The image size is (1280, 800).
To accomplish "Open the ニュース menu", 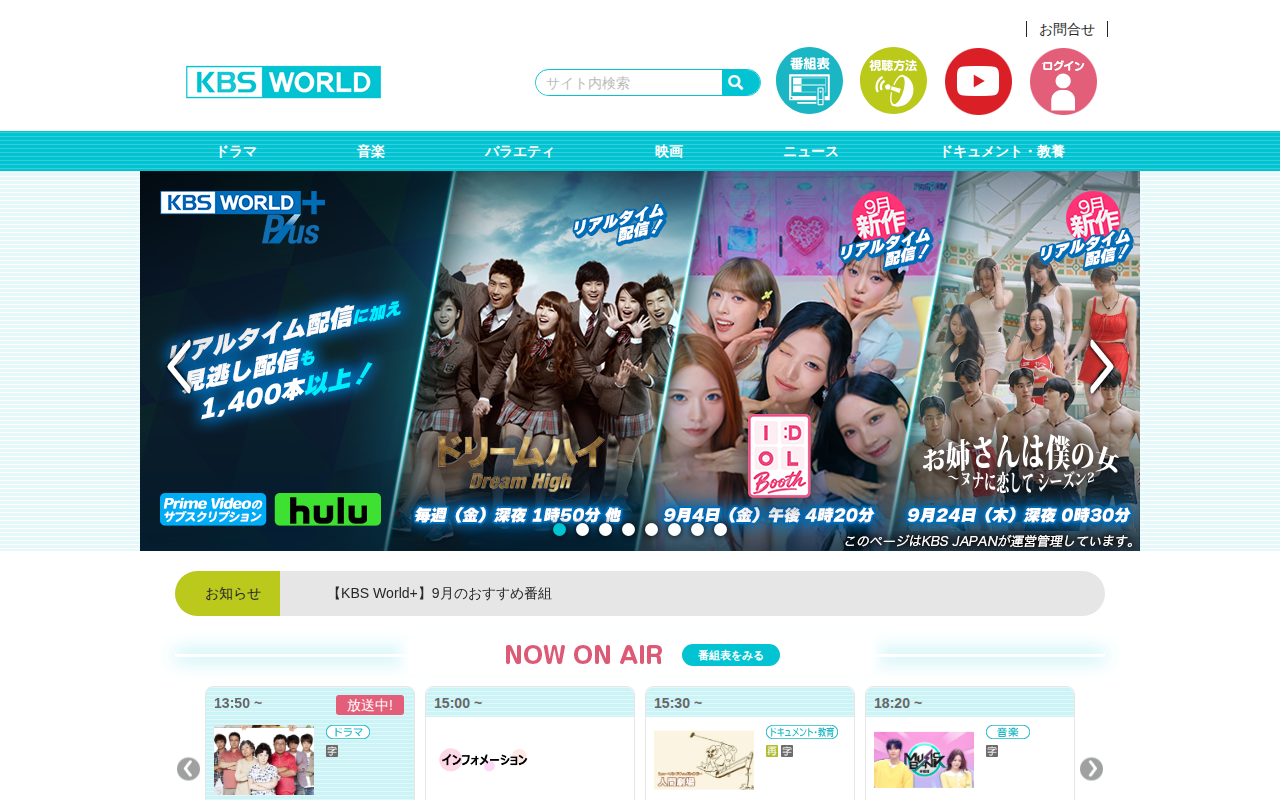I will pyautogui.click(x=811, y=151).
